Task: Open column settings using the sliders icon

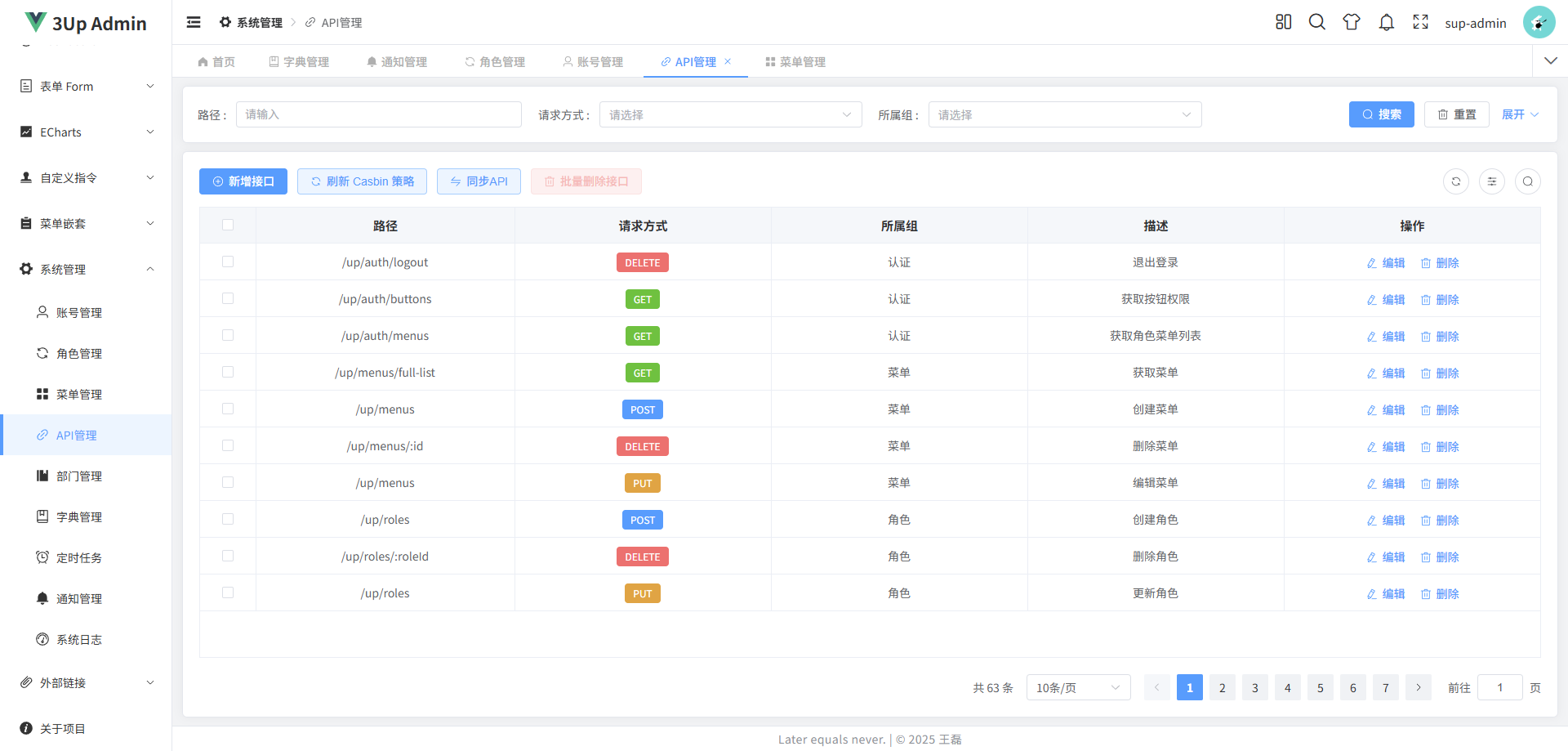Action: tap(1492, 181)
